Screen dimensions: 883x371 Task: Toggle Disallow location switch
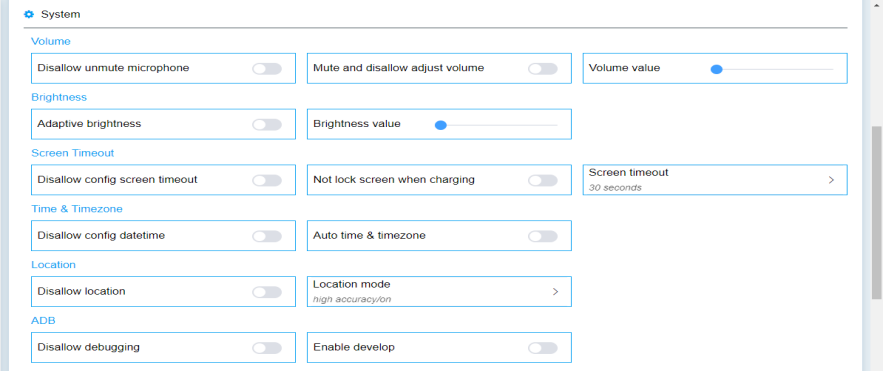267,292
